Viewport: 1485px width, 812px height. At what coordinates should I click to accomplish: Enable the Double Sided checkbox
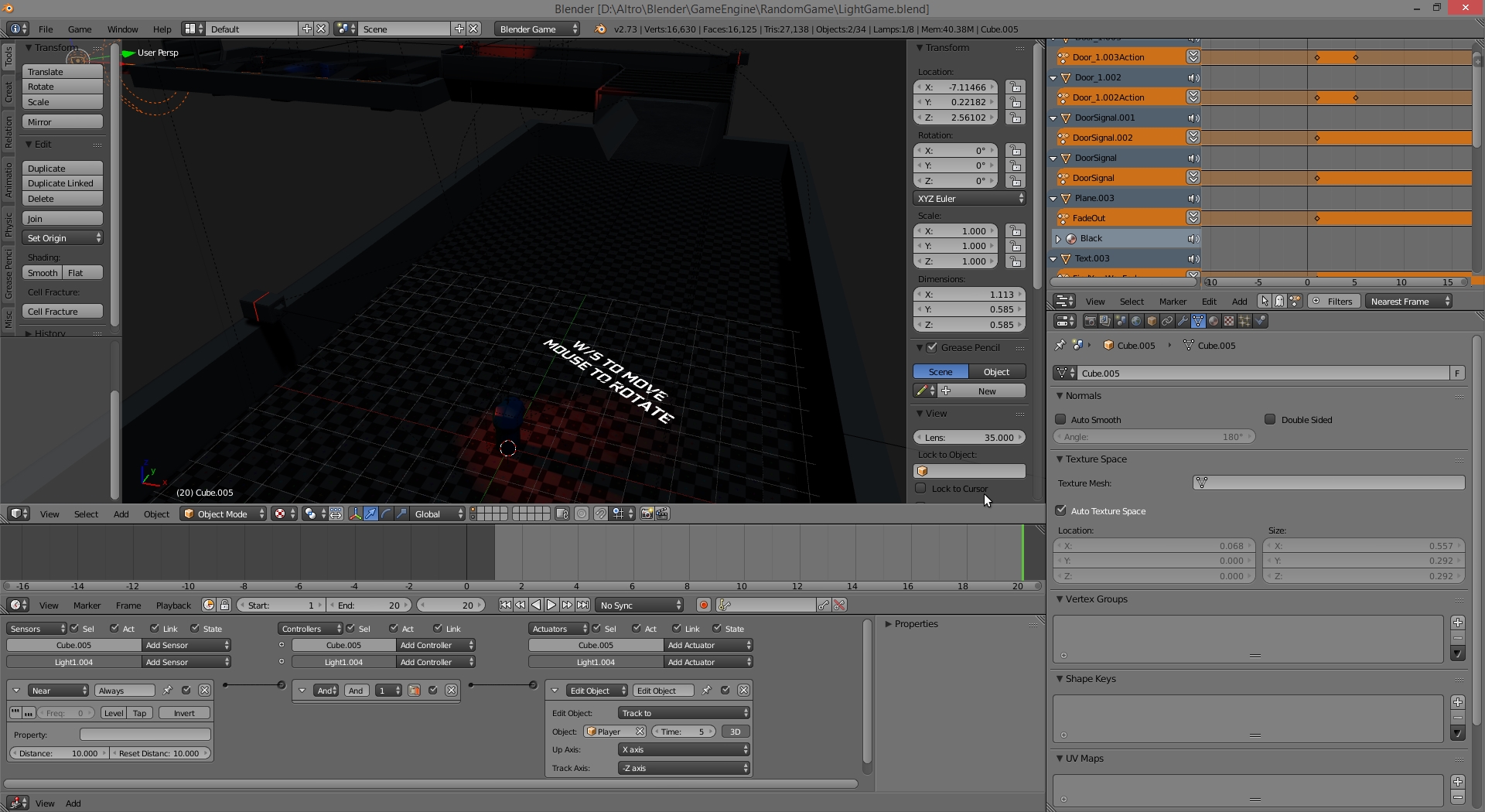[1270, 420]
